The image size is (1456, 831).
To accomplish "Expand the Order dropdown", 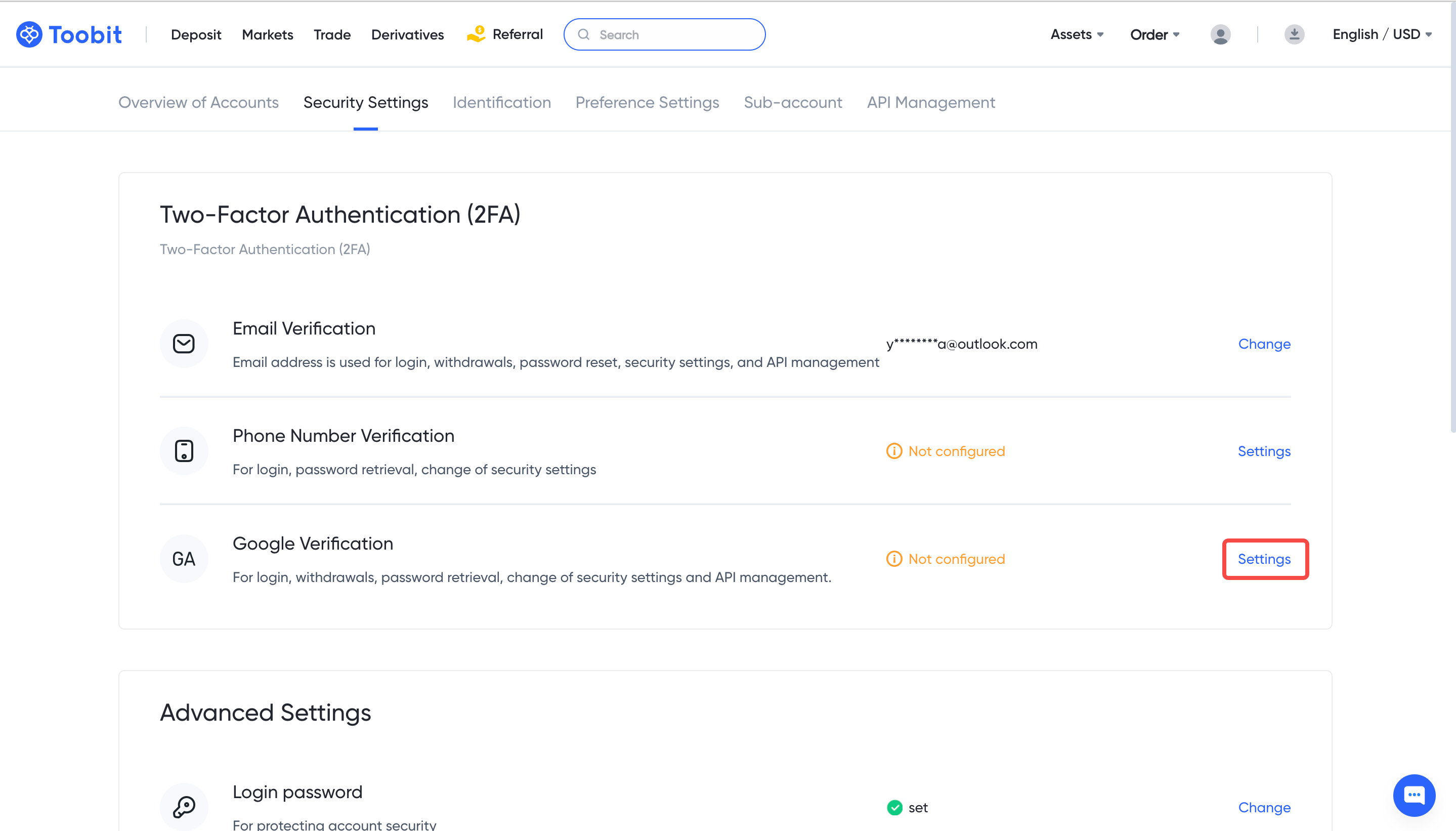I will pos(1154,34).
